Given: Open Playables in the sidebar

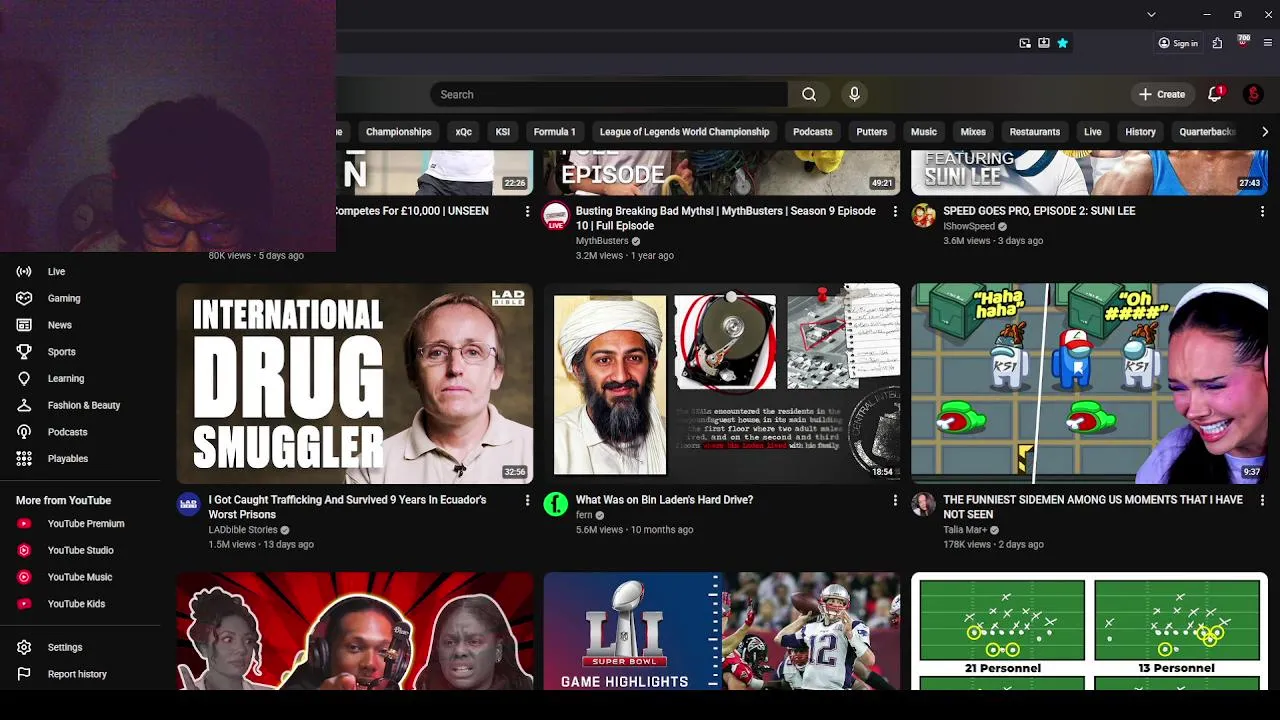Looking at the screenshot, I should 67,458.
